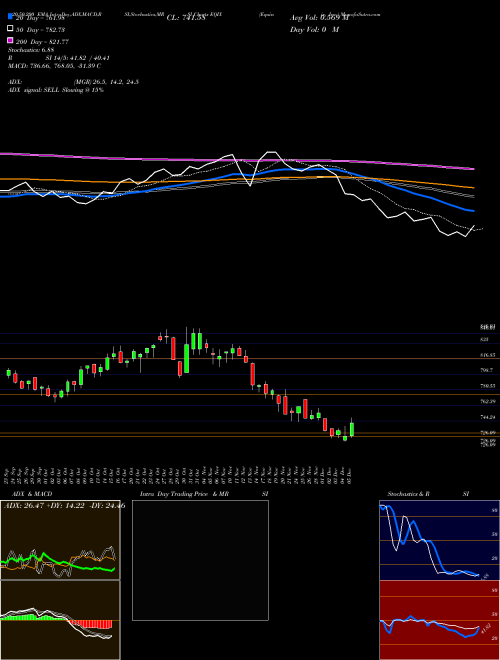Open the red RSI chart panel
Image resolution: width=500 pixels, height=660 pixels.
coord(439,620)
